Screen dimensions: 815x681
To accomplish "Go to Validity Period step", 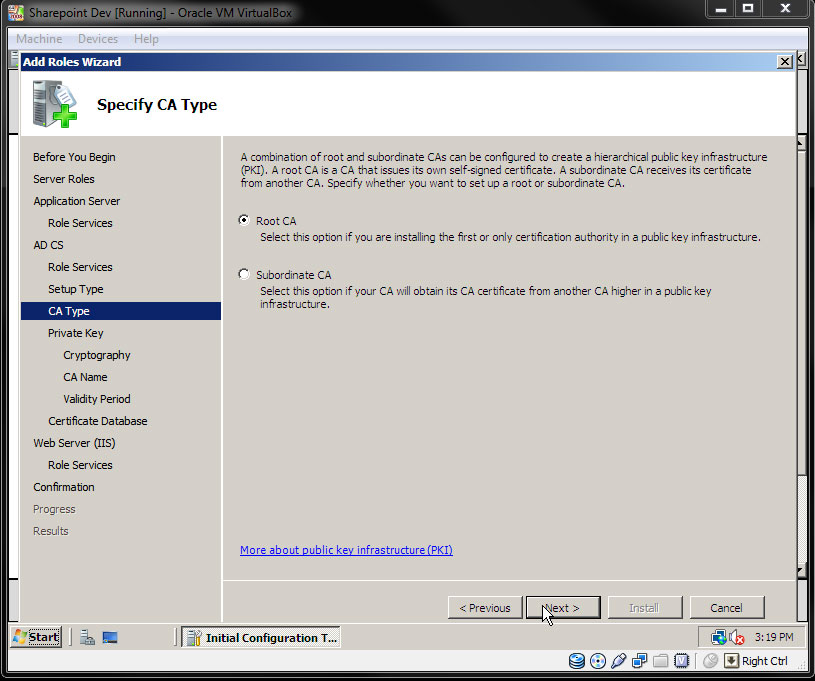I will click(97, 399).
